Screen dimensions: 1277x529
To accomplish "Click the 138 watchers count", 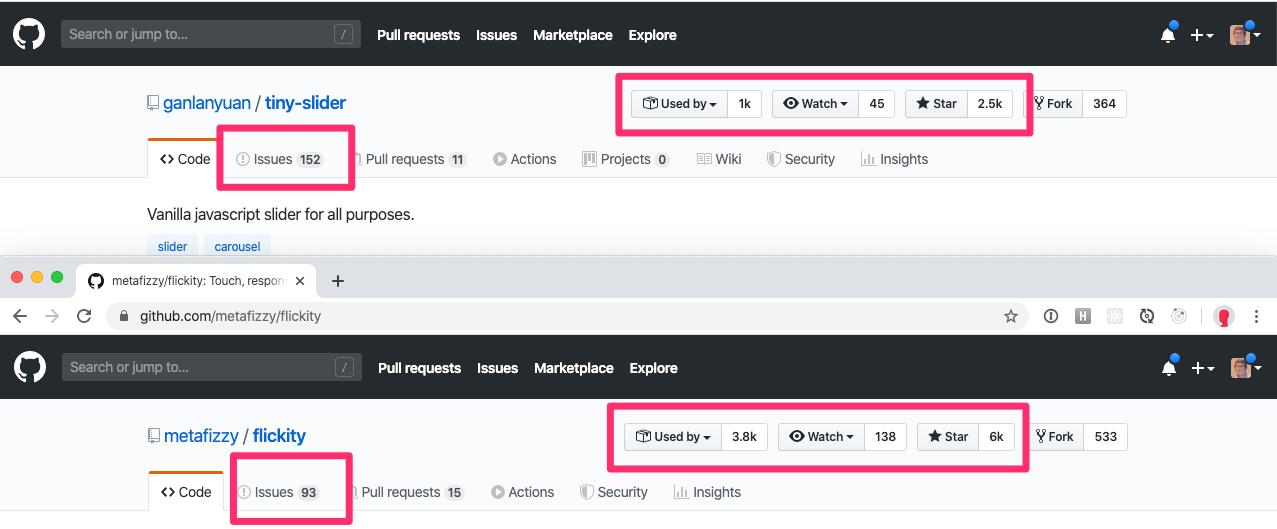I will 885,437.
